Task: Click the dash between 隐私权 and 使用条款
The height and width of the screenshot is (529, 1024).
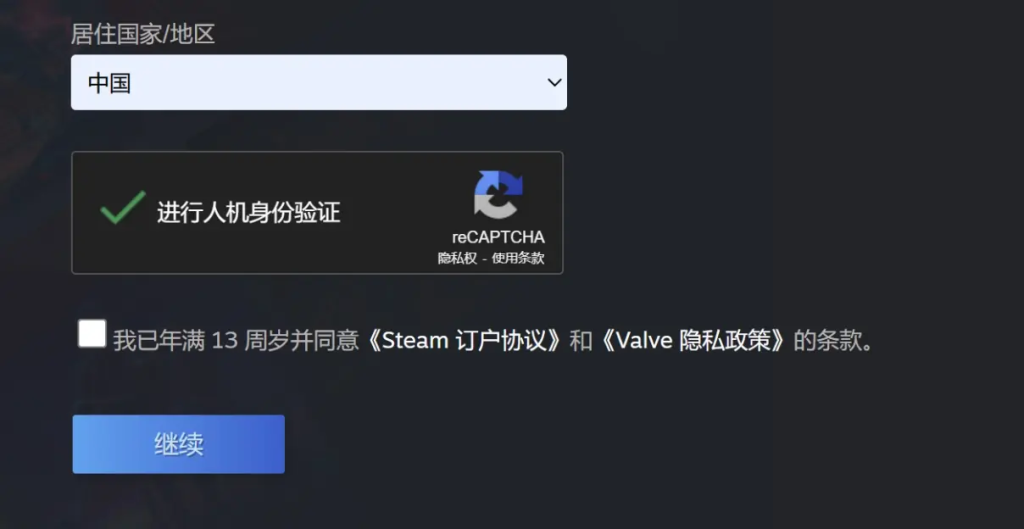Action: [485, 258]
